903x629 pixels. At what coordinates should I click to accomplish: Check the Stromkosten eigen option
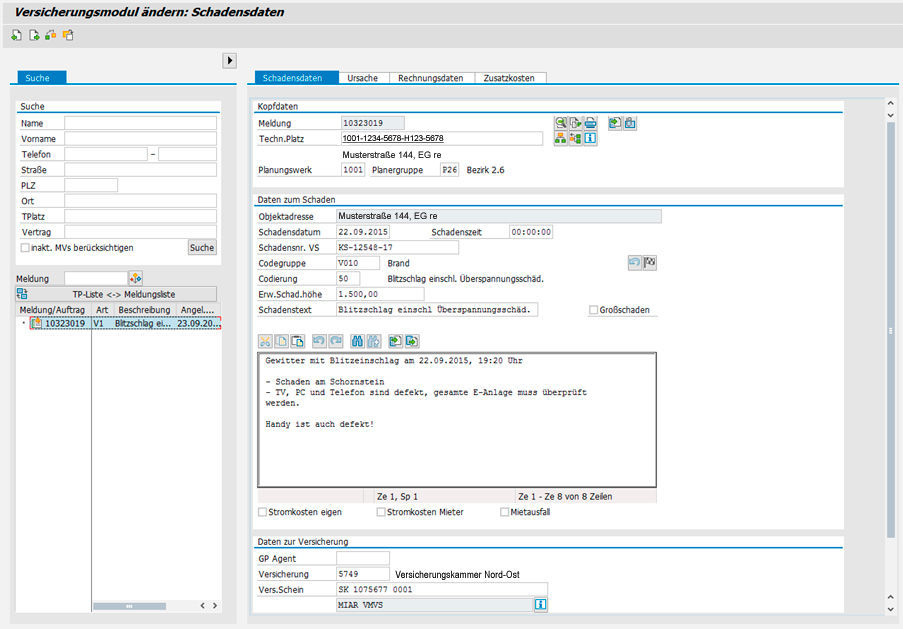coord(263,512)
